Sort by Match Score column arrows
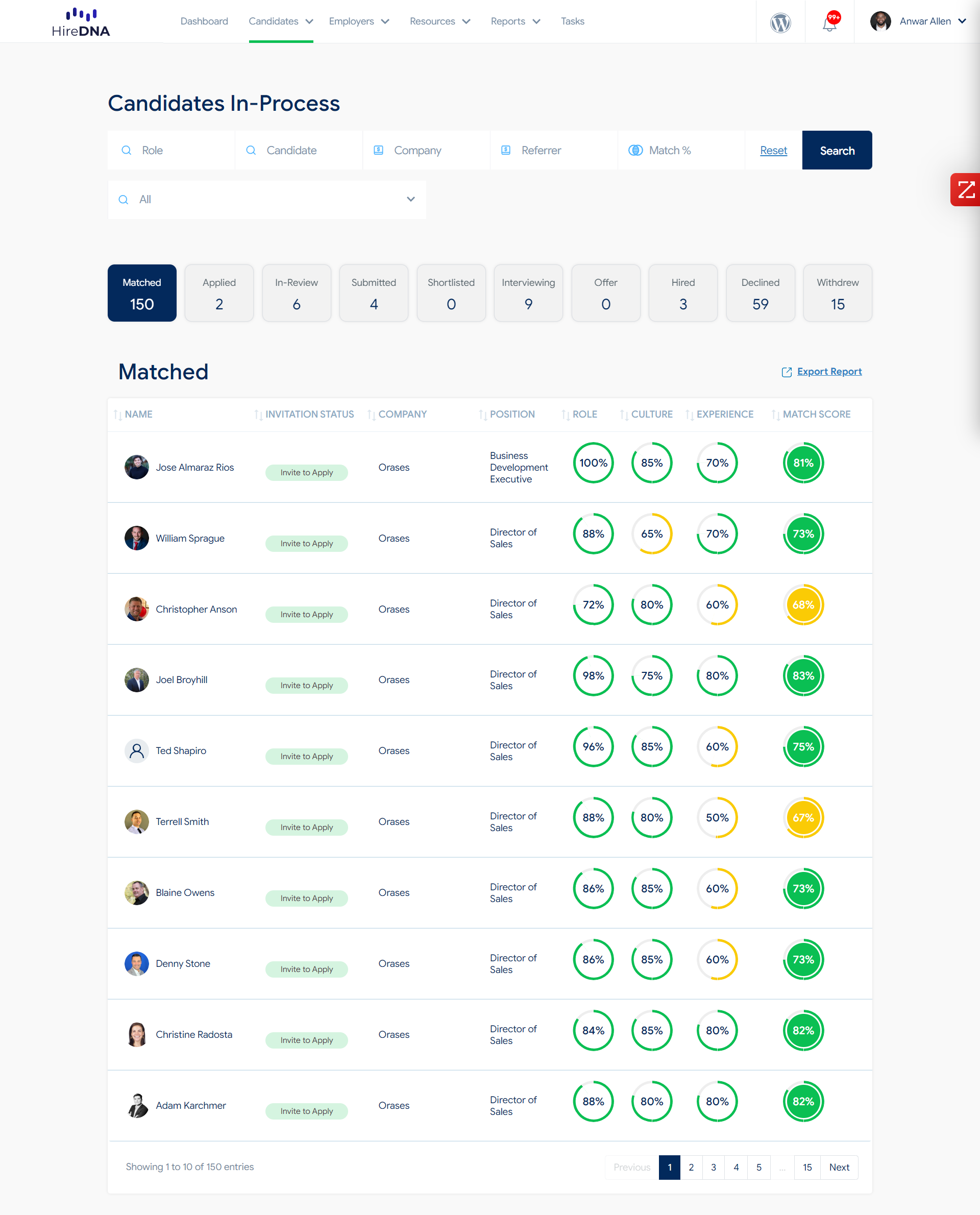980x1215 pixels. (x=776, y=415)
